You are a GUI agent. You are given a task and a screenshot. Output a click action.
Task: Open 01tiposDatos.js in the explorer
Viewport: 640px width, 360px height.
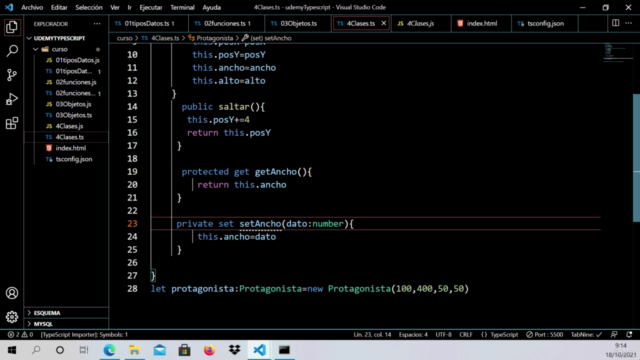point(77,60)
